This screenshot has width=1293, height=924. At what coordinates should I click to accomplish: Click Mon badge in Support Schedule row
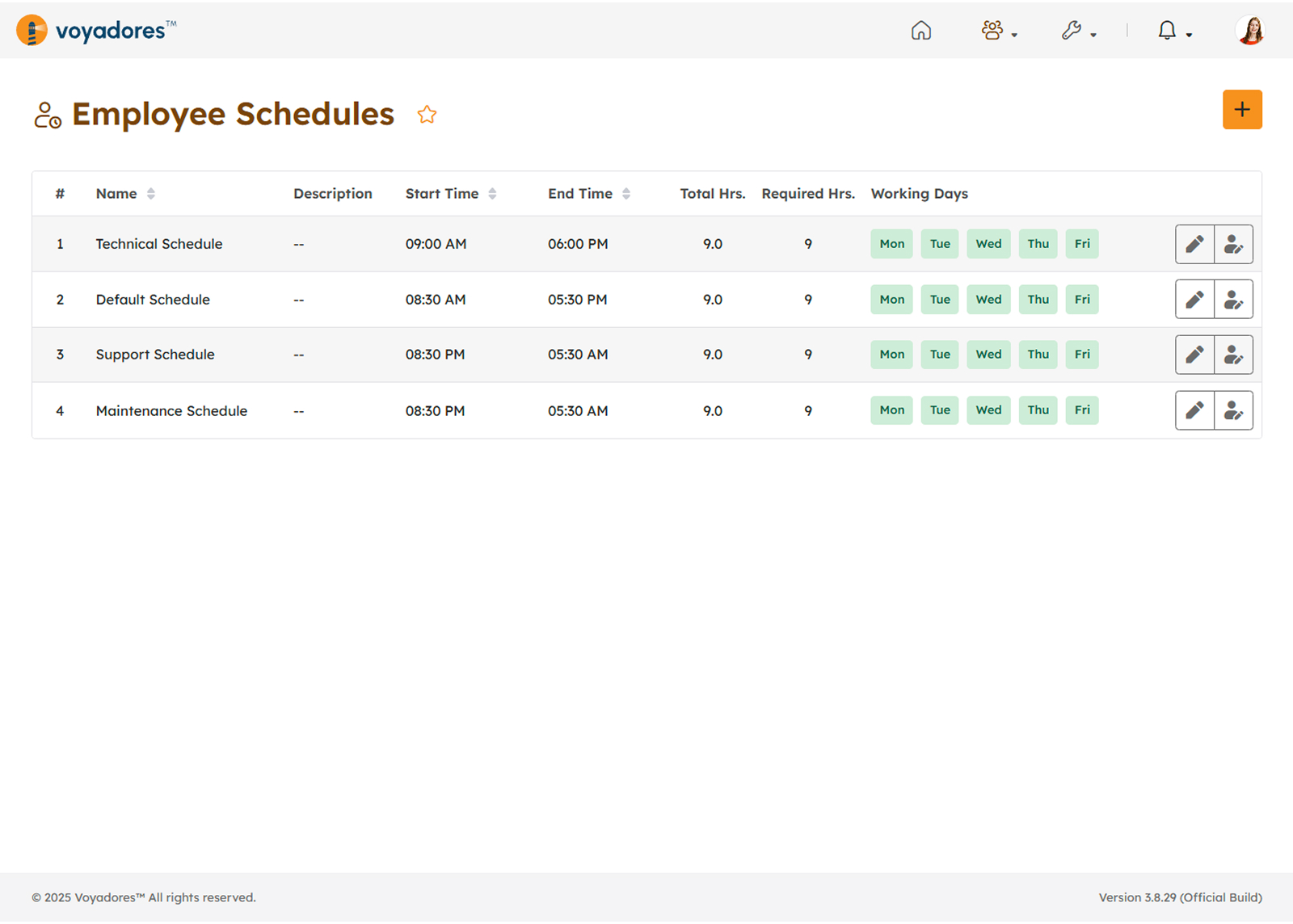click(x=892, y=355)
